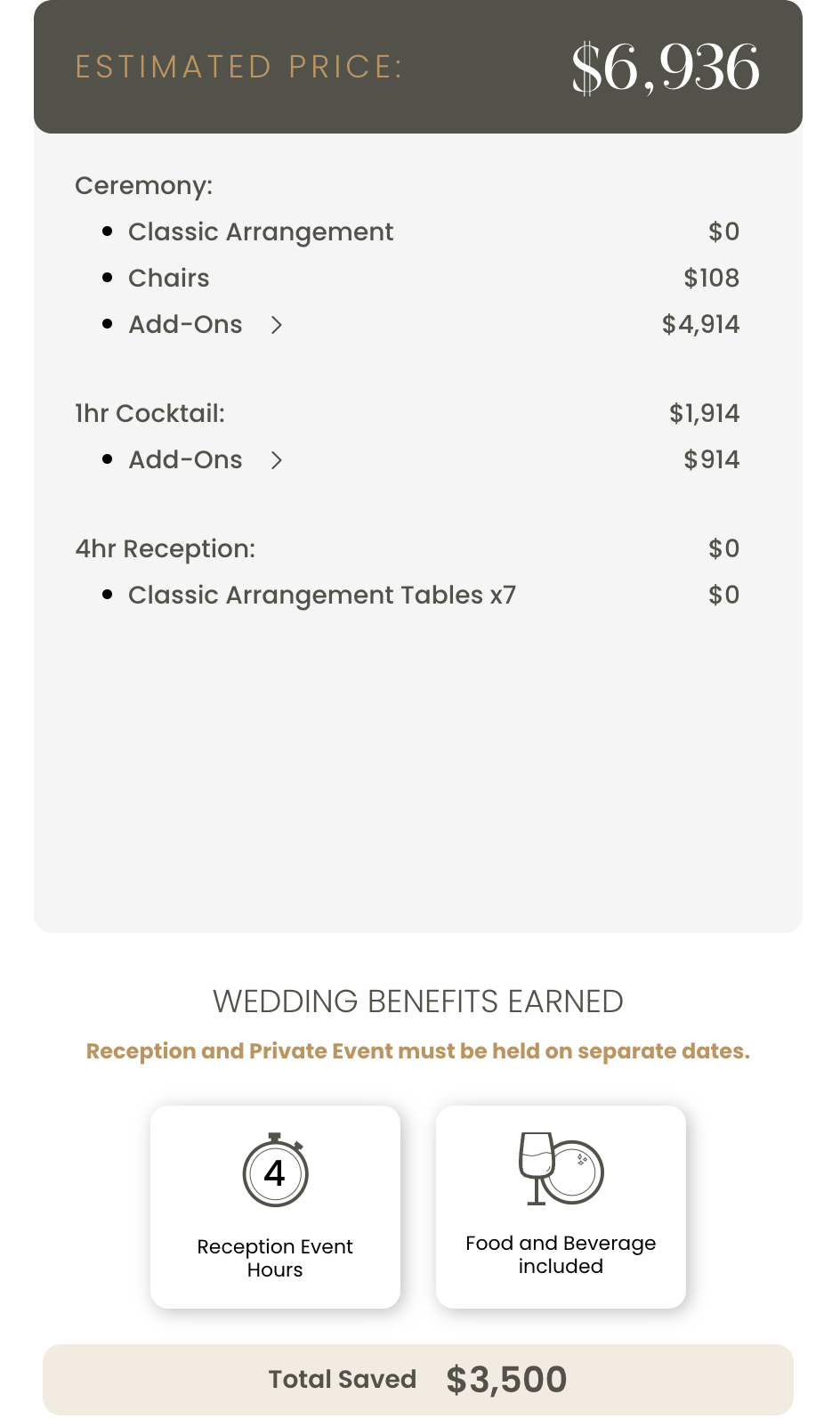Image resolution: width=840 pixels, height=1419 pixels.
Task: Expand Cocktail Add-Ons chevron arrow
Action: (x=277, y=460)
